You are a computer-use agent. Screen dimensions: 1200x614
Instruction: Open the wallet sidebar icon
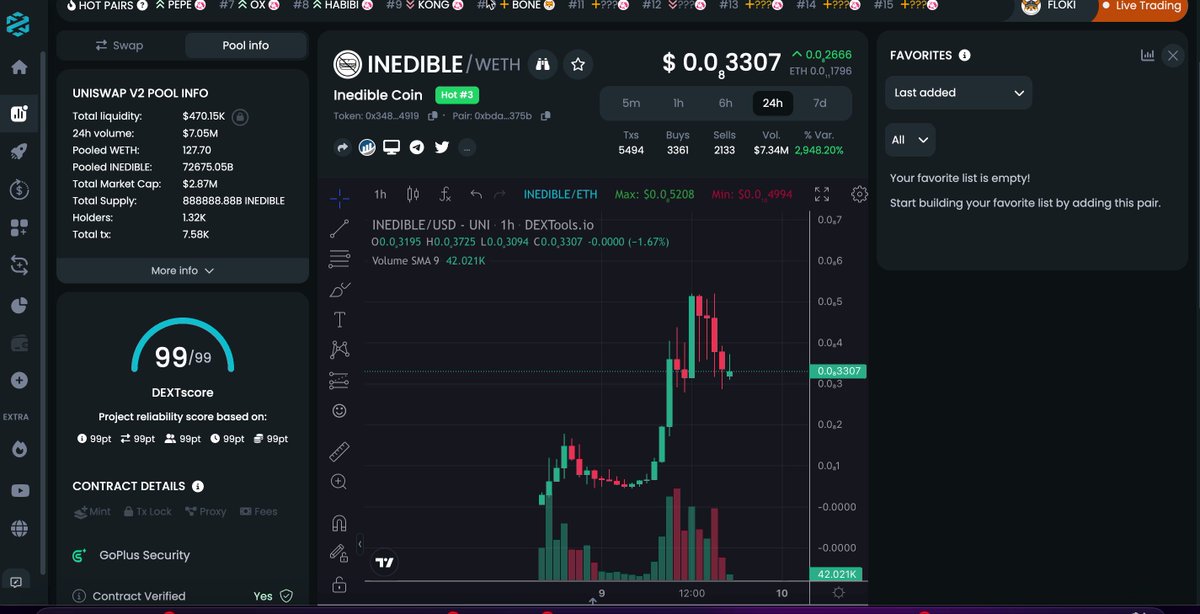[x=19, y=343]
